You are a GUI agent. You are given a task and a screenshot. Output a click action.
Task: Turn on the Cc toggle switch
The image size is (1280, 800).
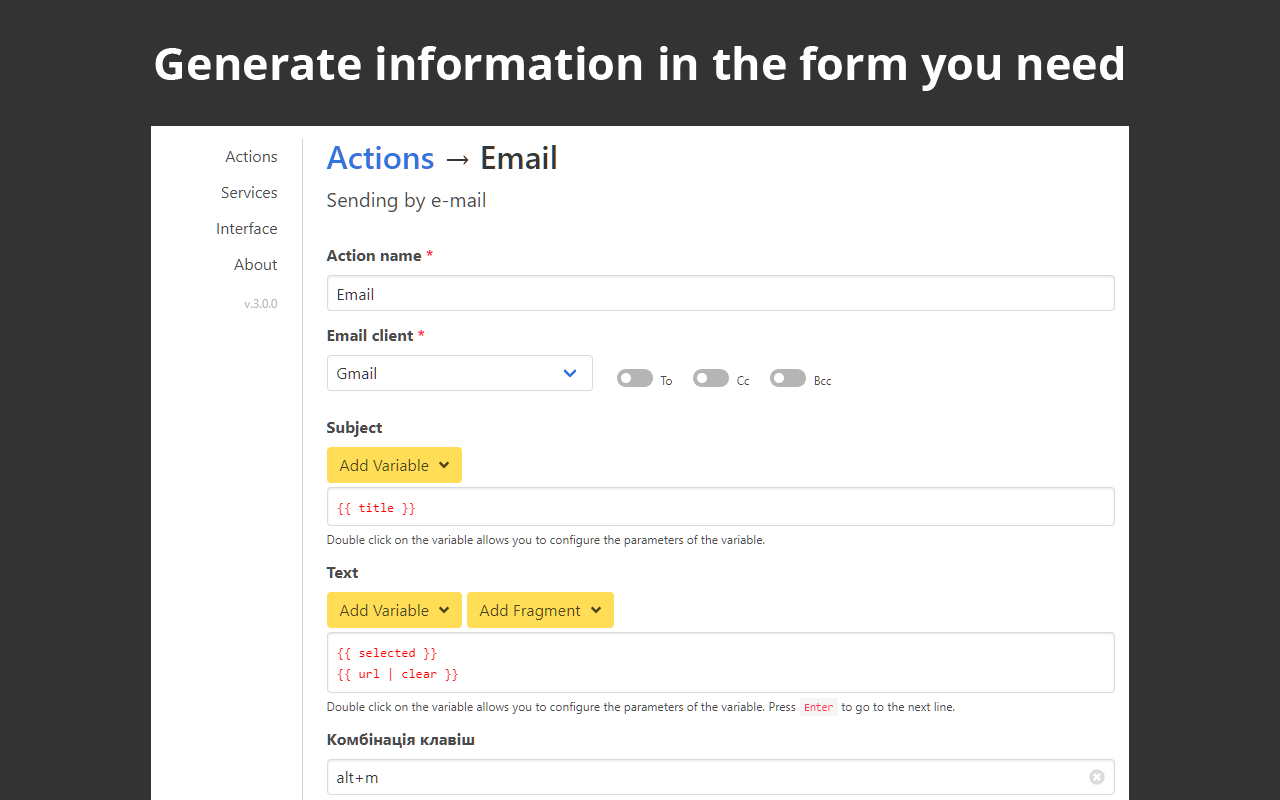pos(711,378)
